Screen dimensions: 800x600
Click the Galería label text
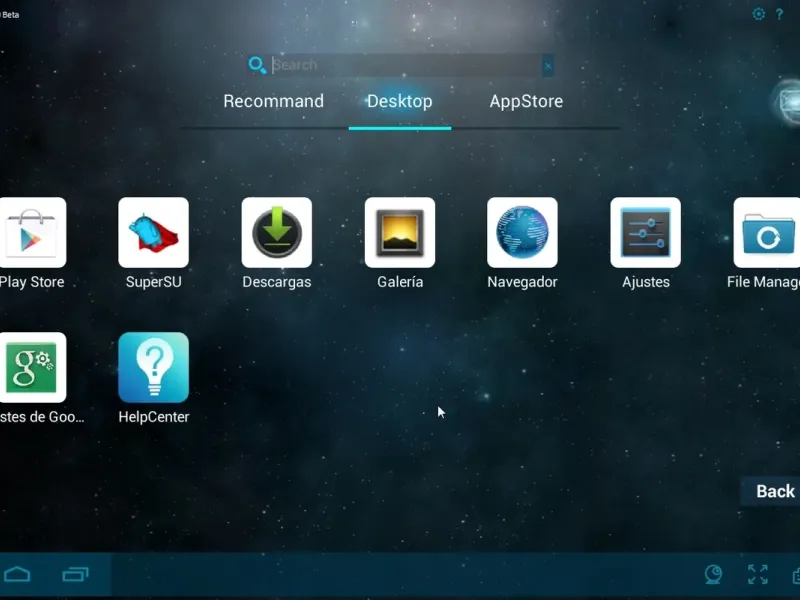pyautogui.click(x=400, y=282)
